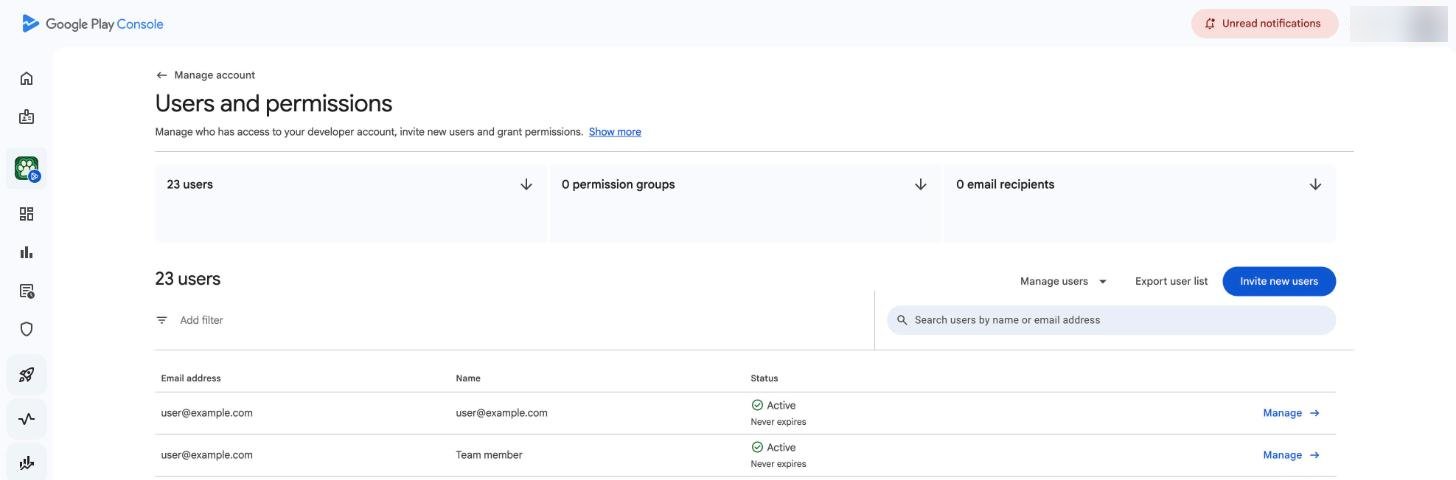Click the Team member row's email address
This screenshot has height=480, width=1456.
click(x=207, y=455)
